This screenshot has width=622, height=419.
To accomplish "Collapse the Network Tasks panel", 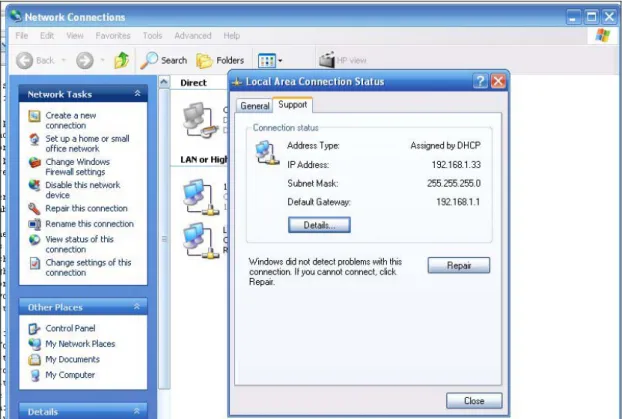I will 137,94.
